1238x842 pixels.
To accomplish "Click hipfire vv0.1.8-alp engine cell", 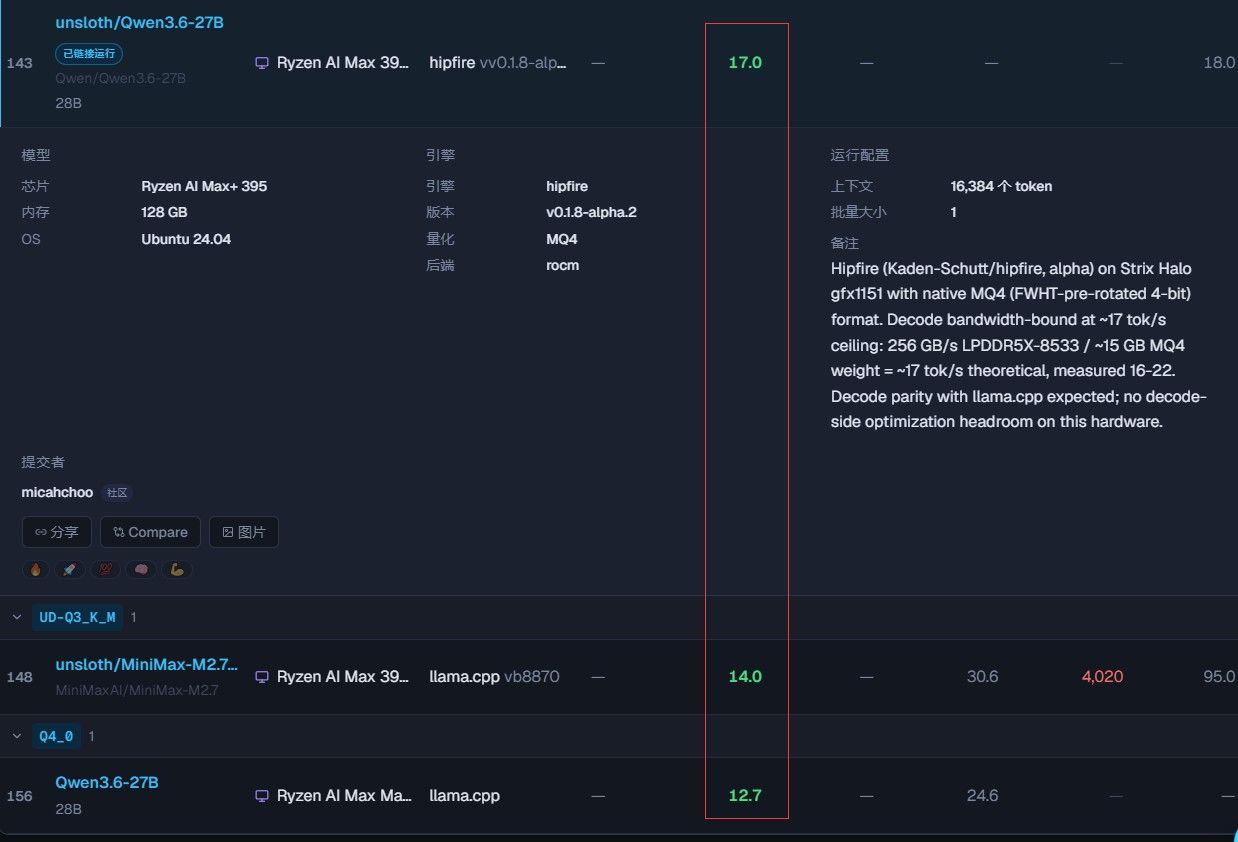I will click(498, 63).
